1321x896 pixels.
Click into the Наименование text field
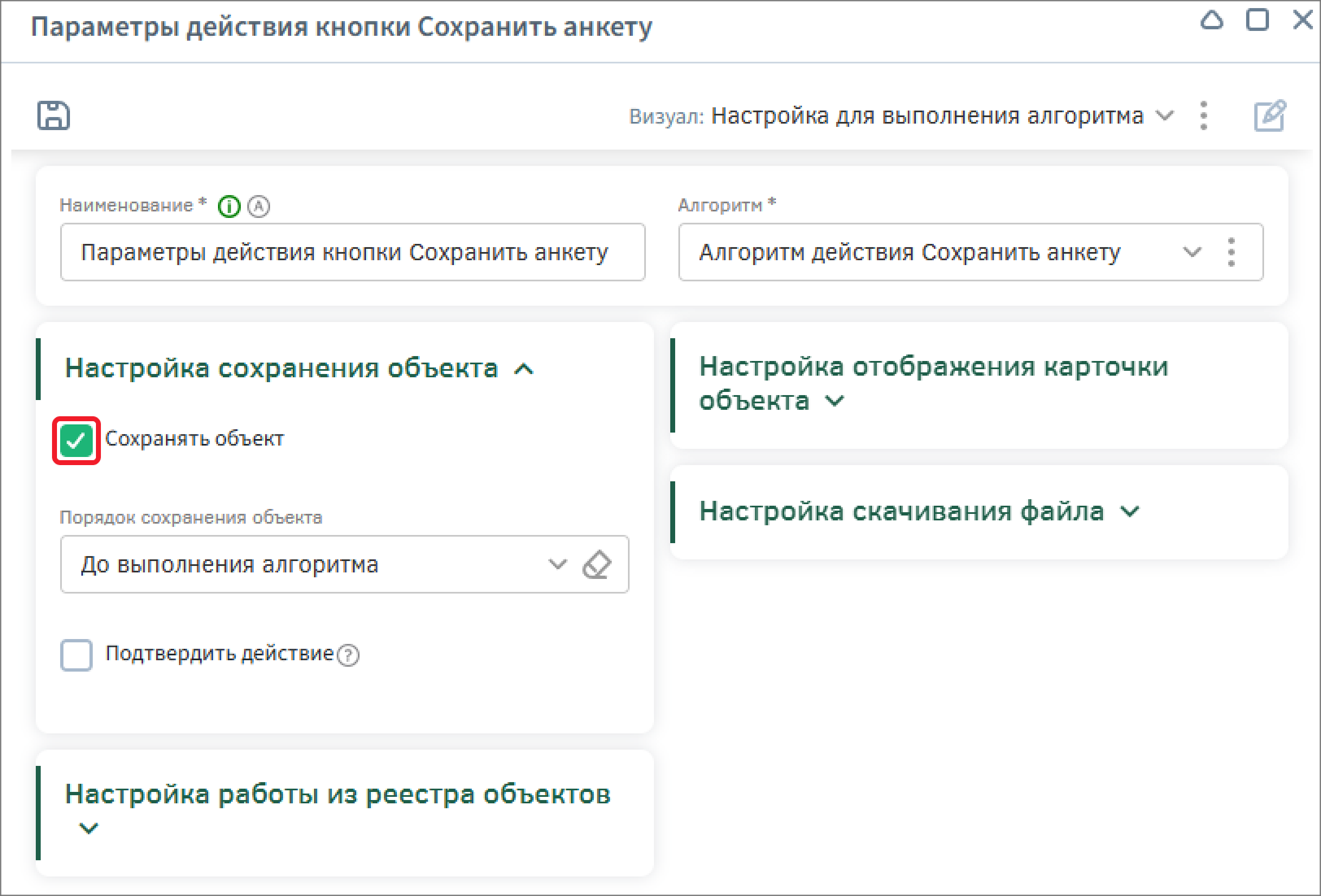click(352, 252)
